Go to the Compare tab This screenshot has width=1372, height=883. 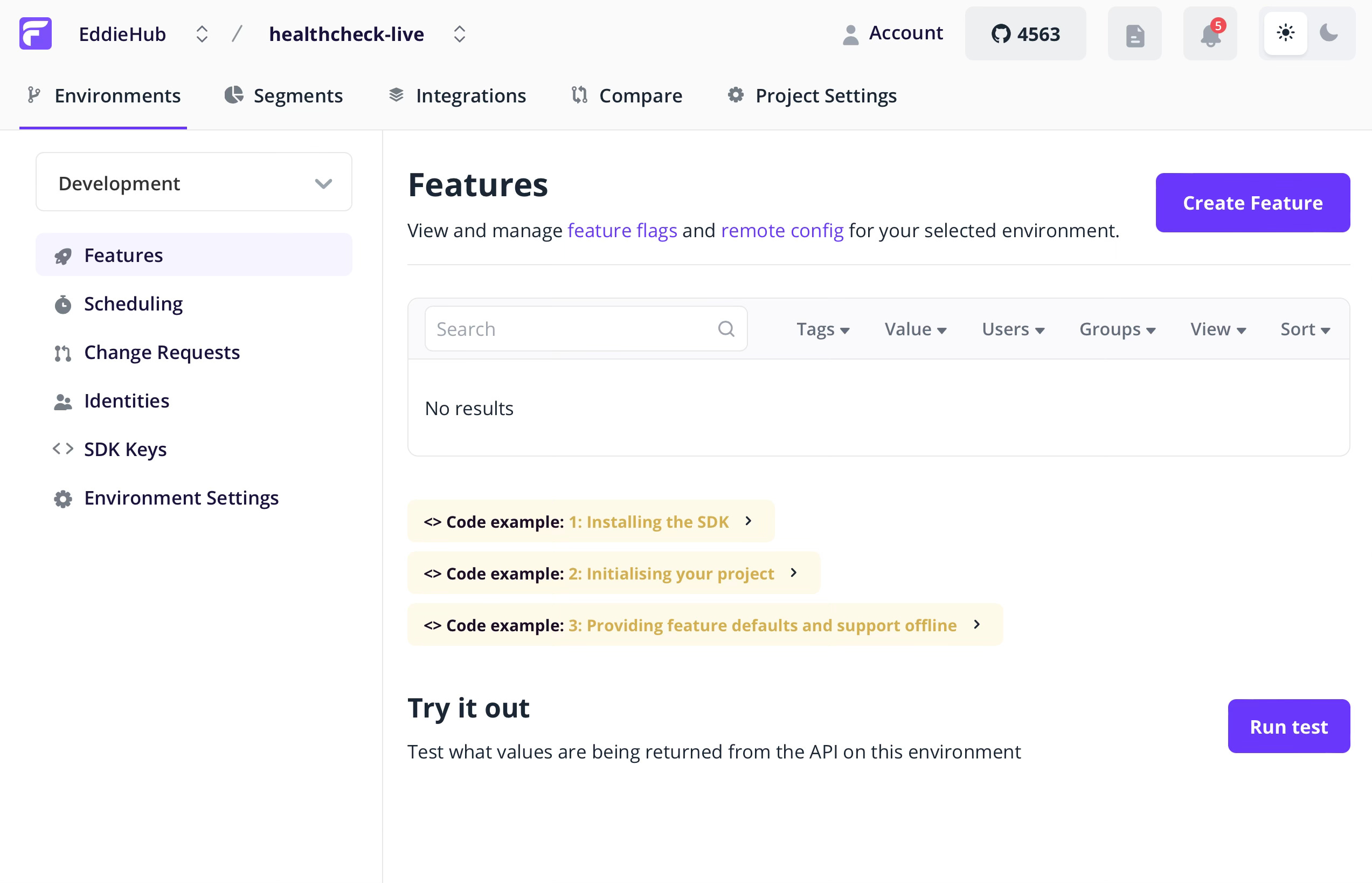point(627,96)
